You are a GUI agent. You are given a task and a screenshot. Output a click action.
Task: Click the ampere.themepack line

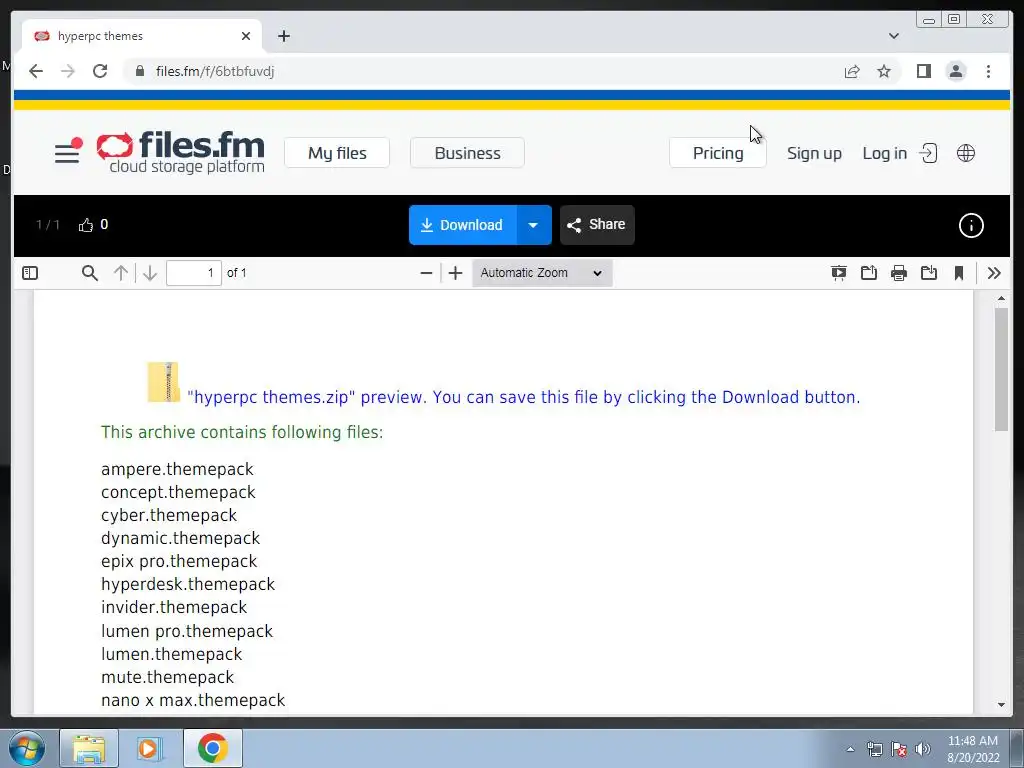177,470
